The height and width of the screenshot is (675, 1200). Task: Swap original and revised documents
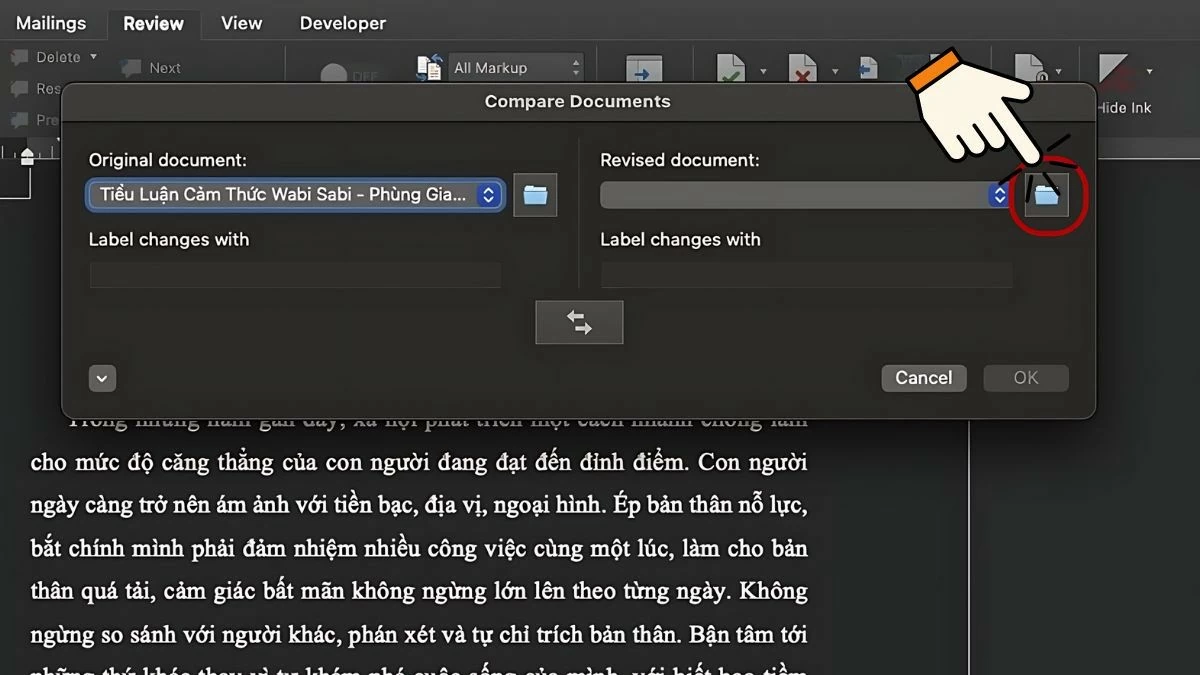click(579, 321)
